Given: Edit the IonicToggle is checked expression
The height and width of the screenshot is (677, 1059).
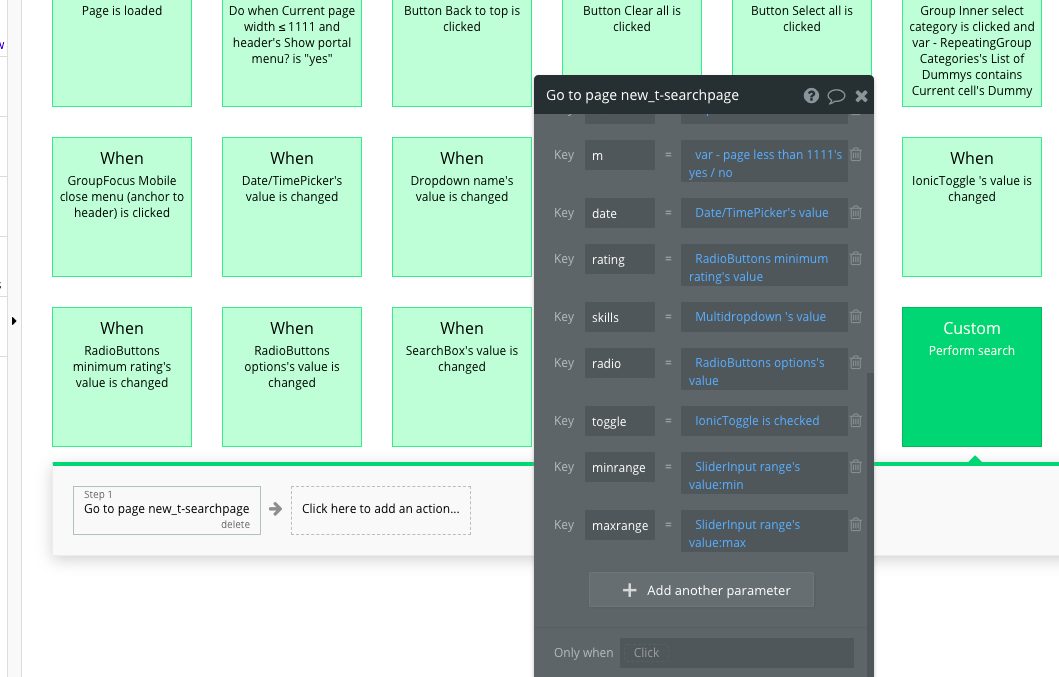Looking at the screenshot, I should (x=757, y=421).
